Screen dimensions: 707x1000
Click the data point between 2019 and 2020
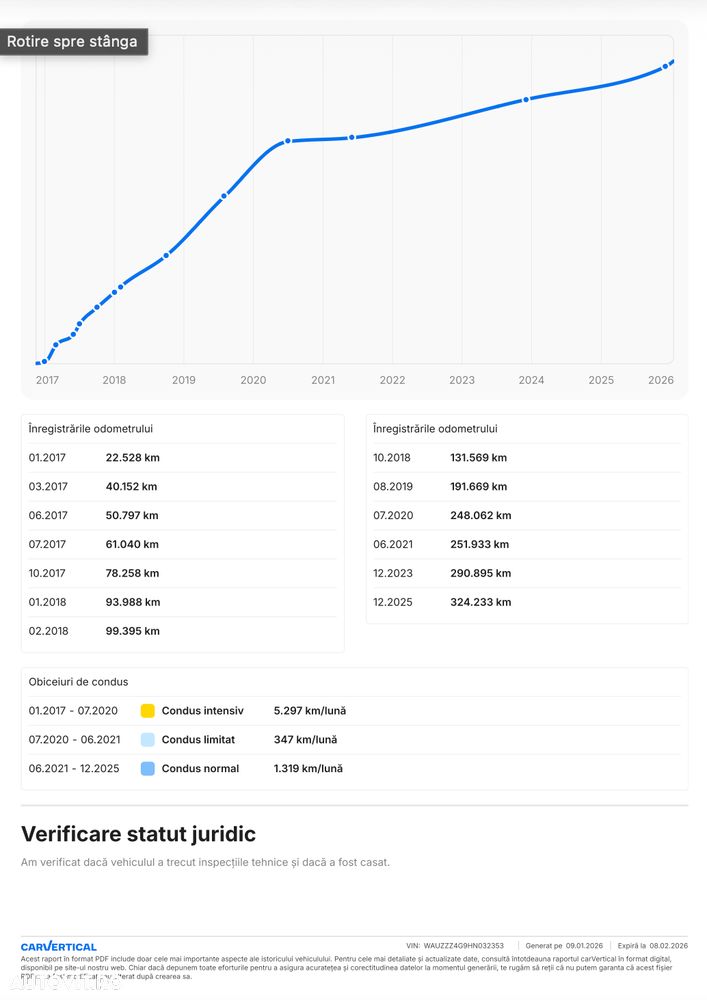click(x=224, y=195)
